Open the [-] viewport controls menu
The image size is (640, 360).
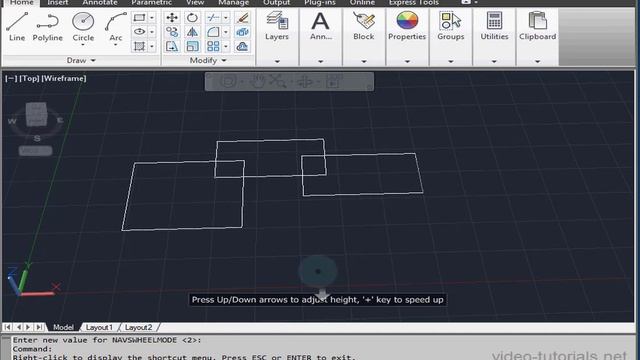click(11, 78)
